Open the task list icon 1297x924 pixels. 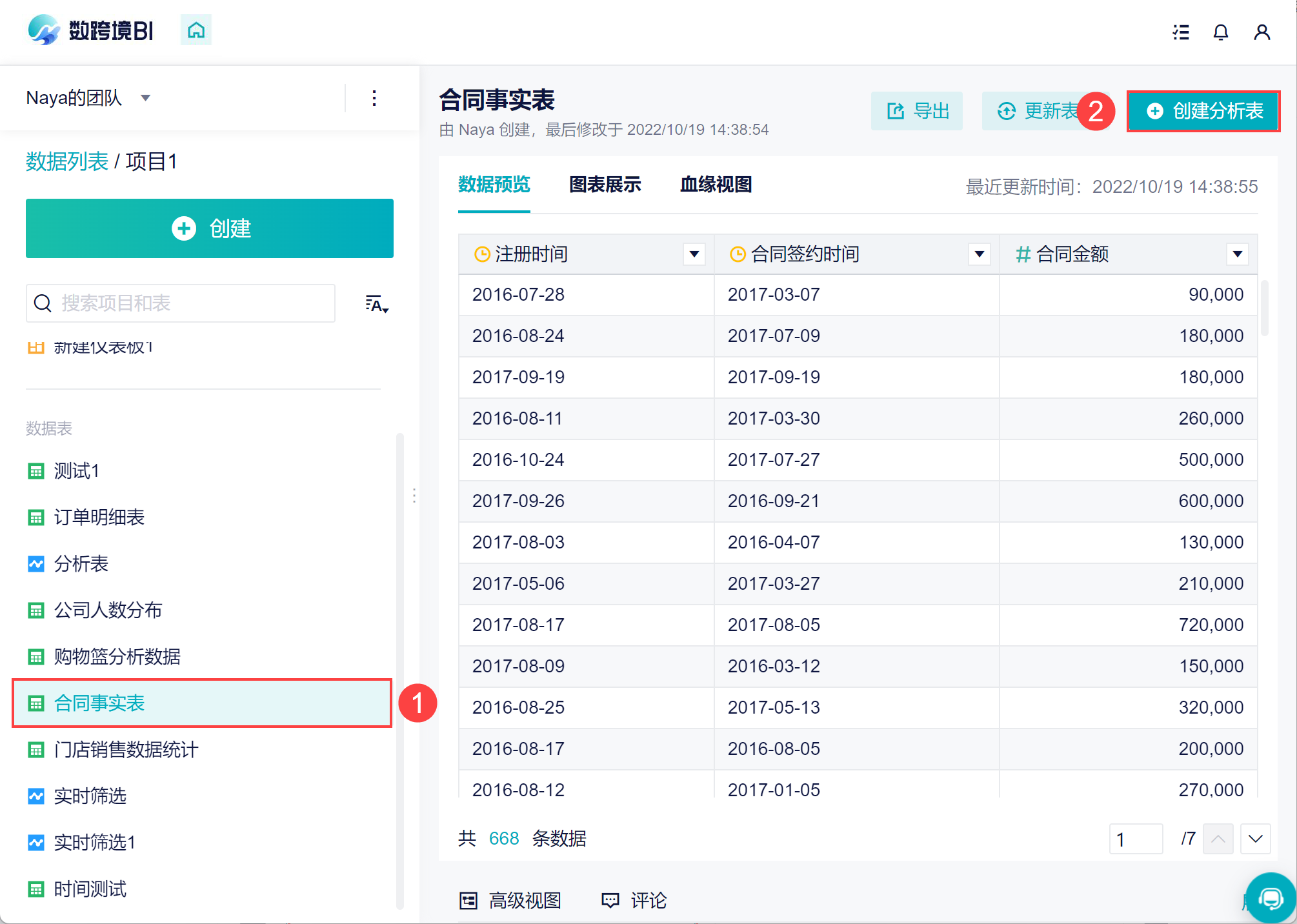[x=1181, y=32]
